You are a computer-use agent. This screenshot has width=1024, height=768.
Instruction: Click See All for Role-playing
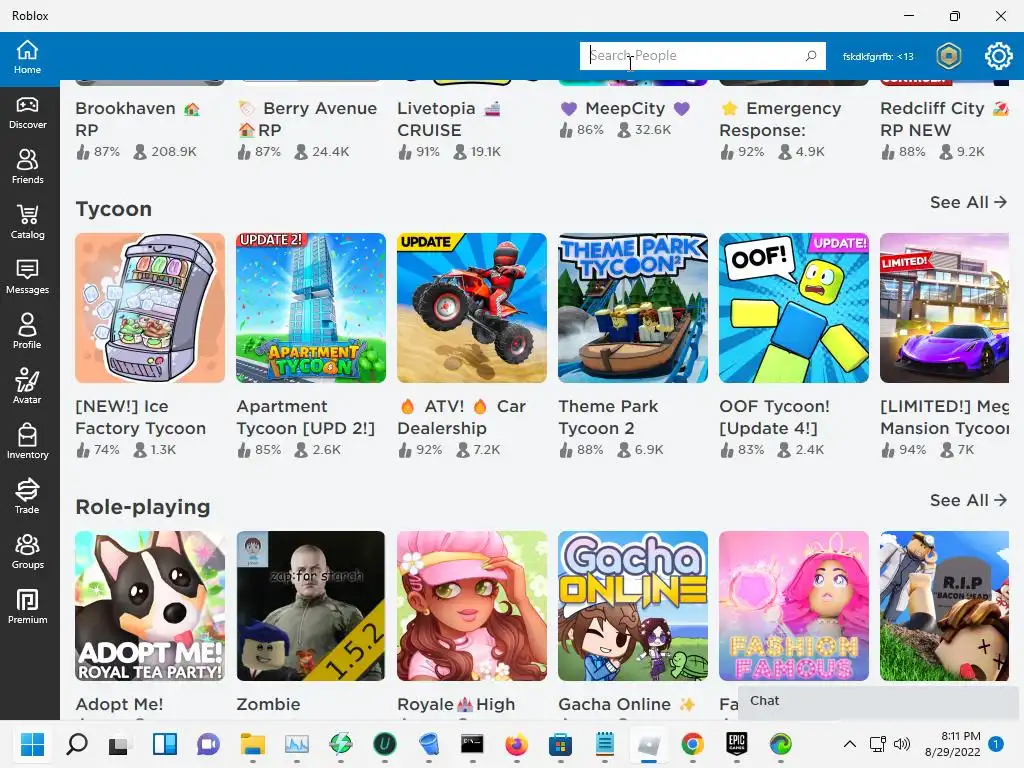tap(968, 500)
